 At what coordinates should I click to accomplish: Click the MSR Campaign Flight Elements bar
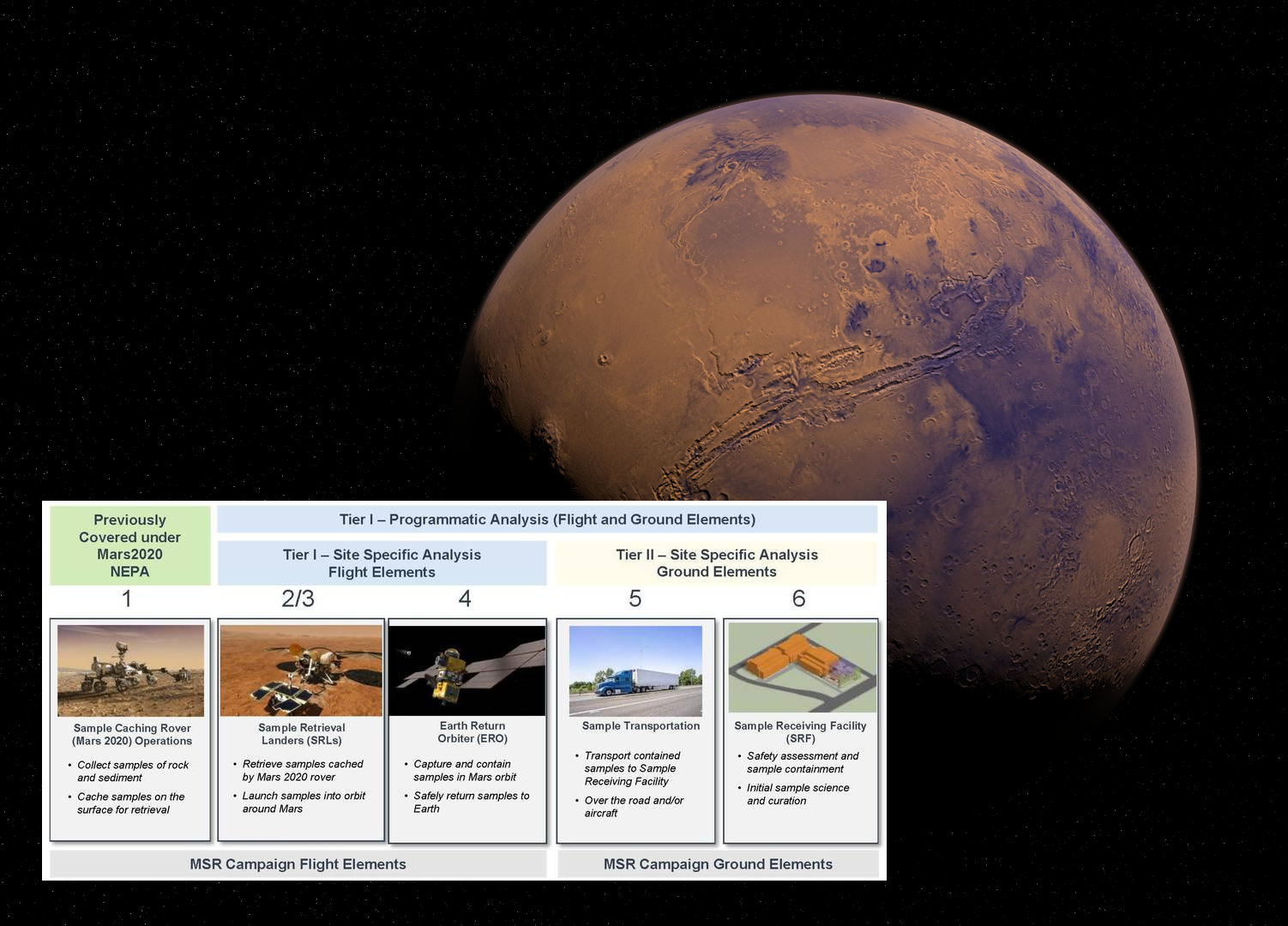[298, 864]
